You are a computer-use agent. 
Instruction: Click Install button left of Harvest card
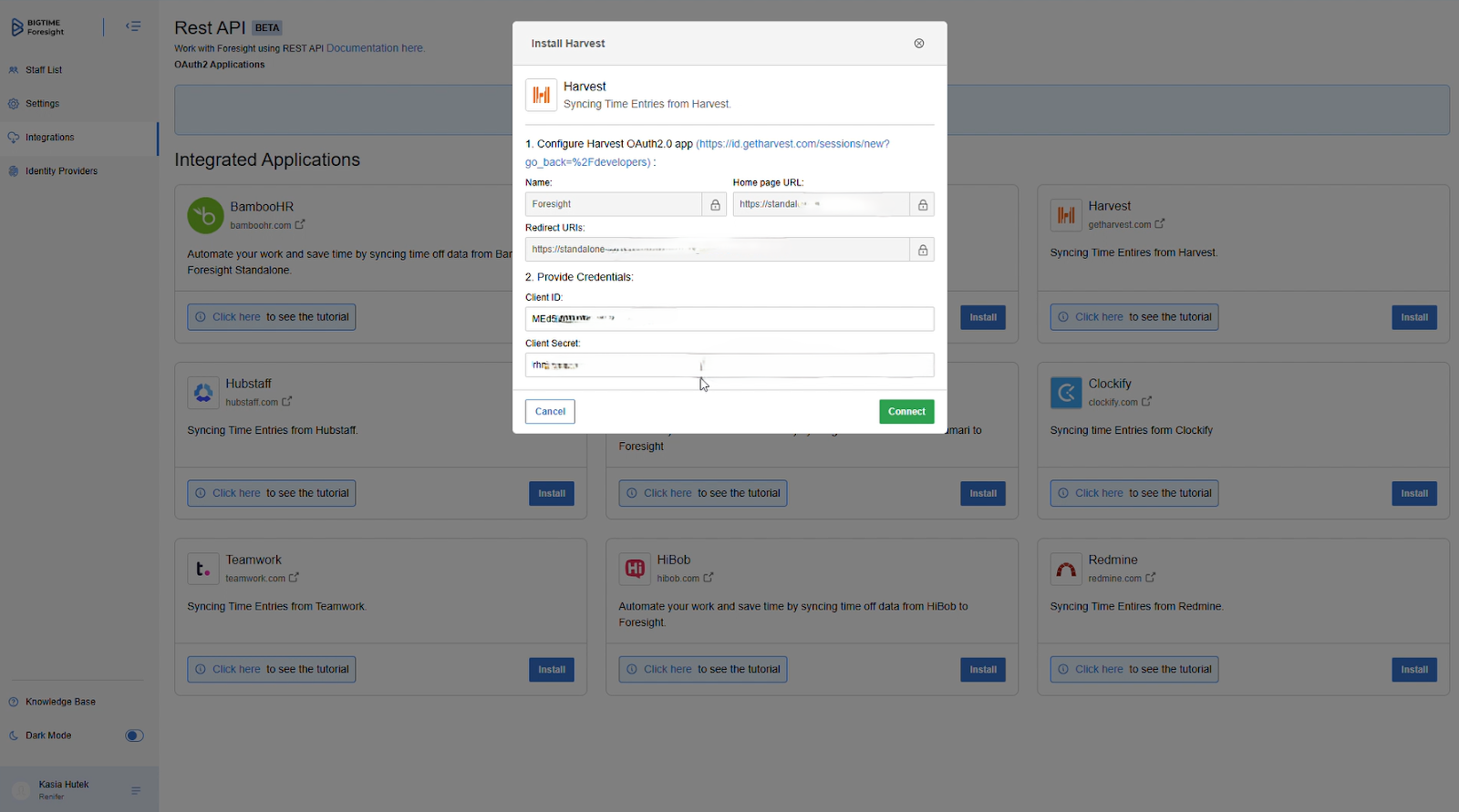[x=983, y=317]
